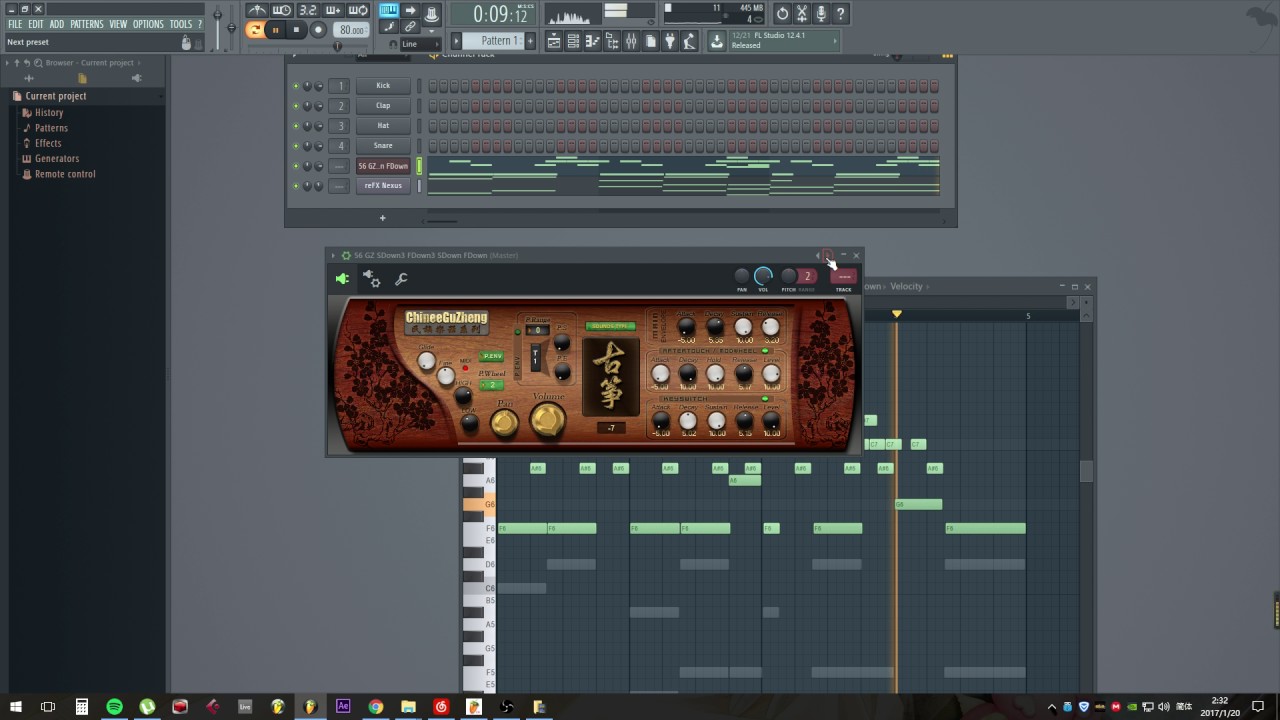
Task: Open the FILE menu
Action: click(15, 24)
